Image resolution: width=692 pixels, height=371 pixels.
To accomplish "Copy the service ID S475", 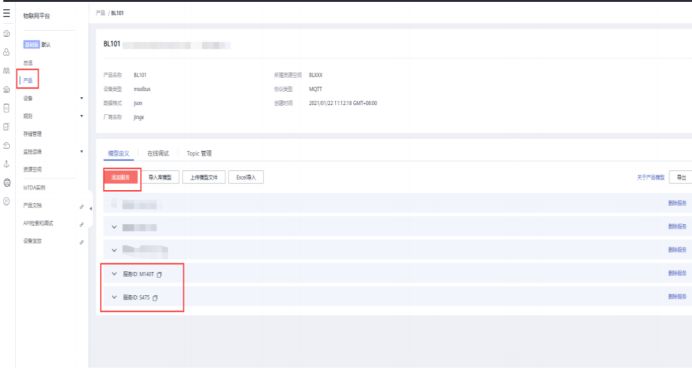I will 155,298.
